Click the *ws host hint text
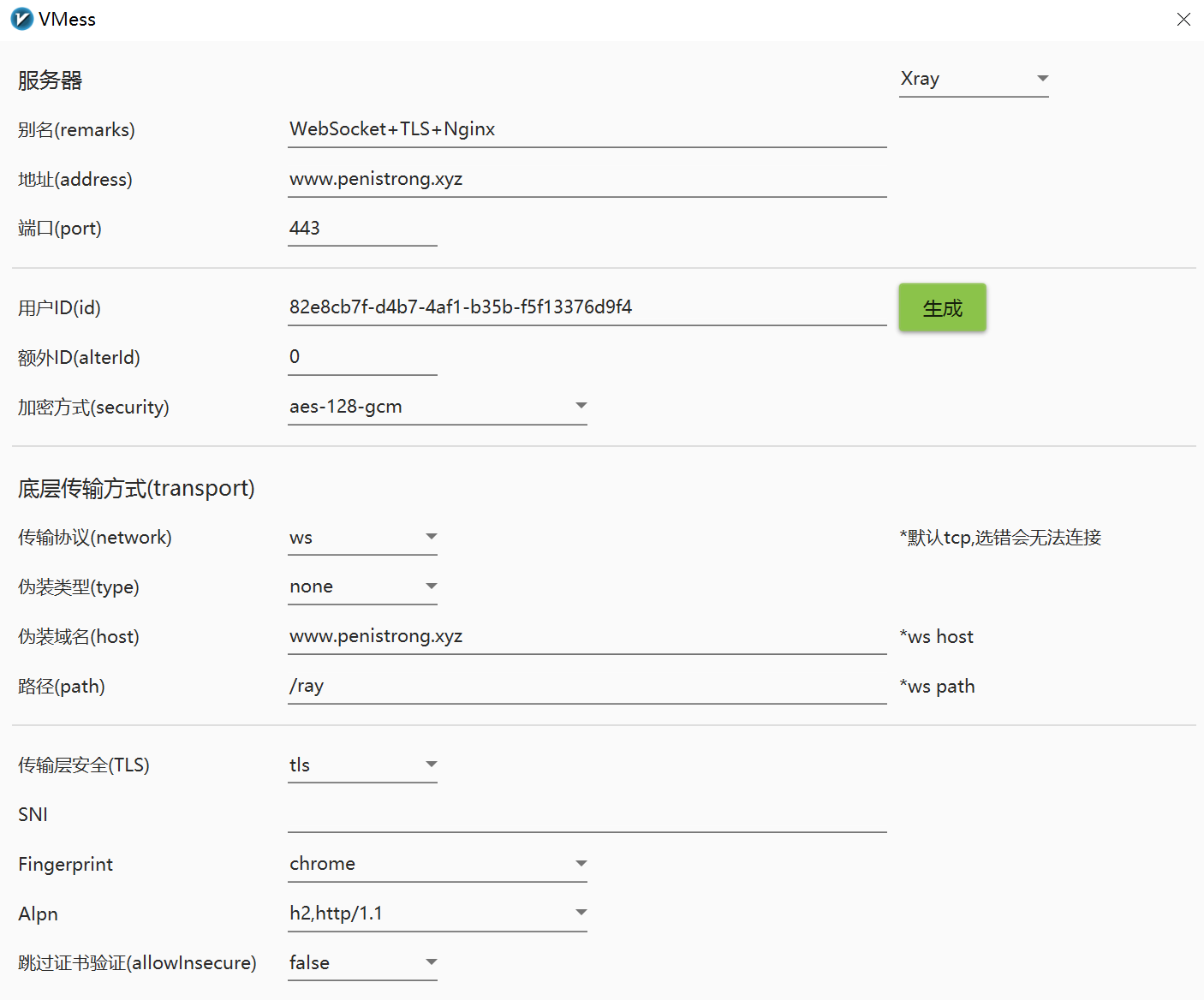The height and width of the screenshot is (1000, 1204). click(936, 637)
